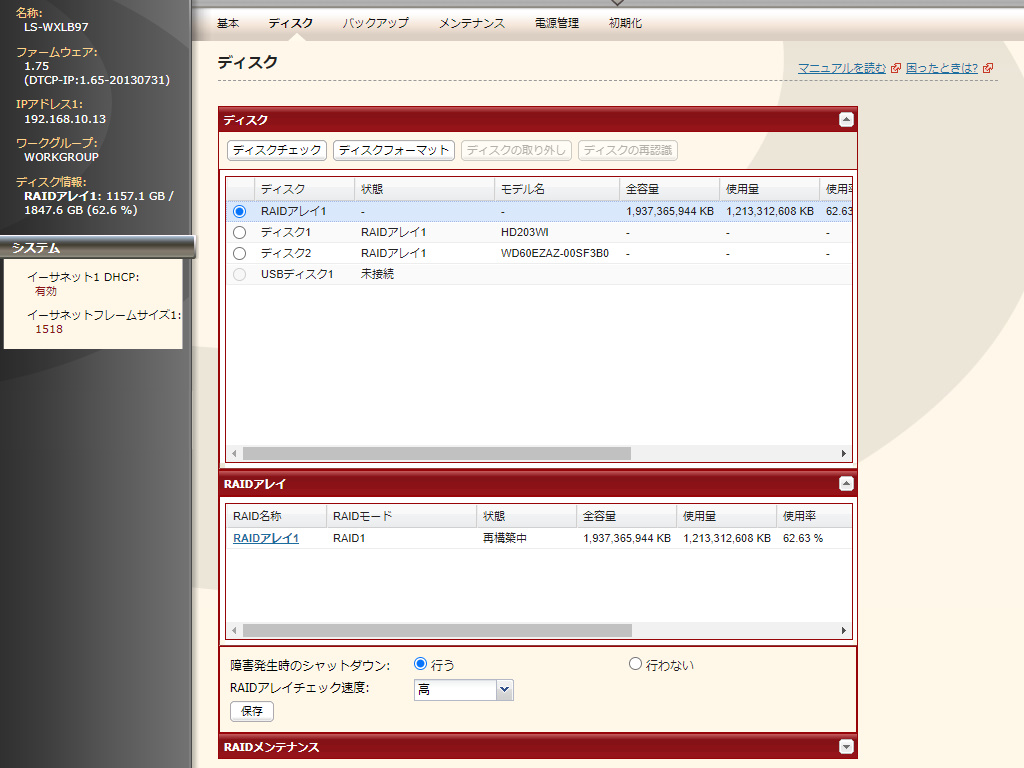Open the RAIDアレイチェック速度 dropdown
Screen dimensions: 1024x768
point(504,690)
